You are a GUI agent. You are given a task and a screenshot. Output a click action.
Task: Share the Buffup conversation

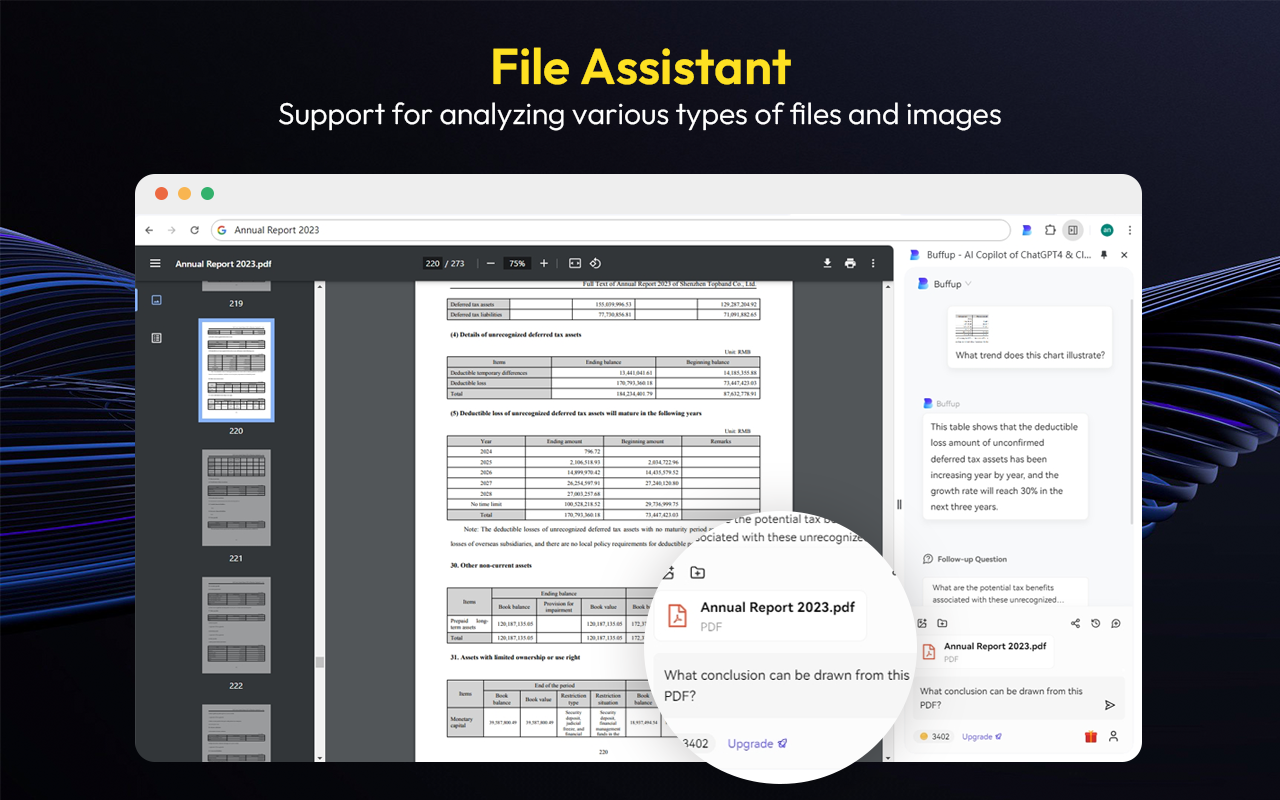click(x=1075, y=623)
